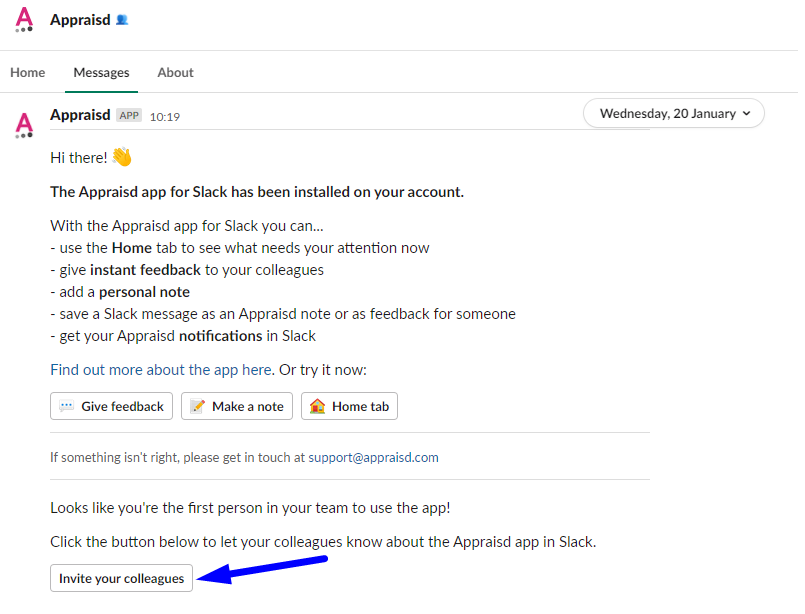Click the 'Hi there!' greeting text
This screenshot has height=614, width=805.
(79, 158)
